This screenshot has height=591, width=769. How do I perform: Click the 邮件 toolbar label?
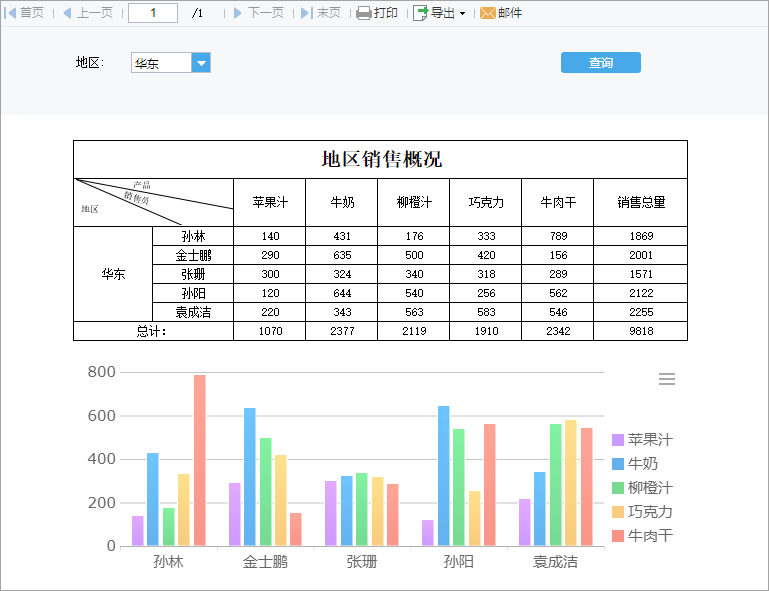[x=510, y=13]
